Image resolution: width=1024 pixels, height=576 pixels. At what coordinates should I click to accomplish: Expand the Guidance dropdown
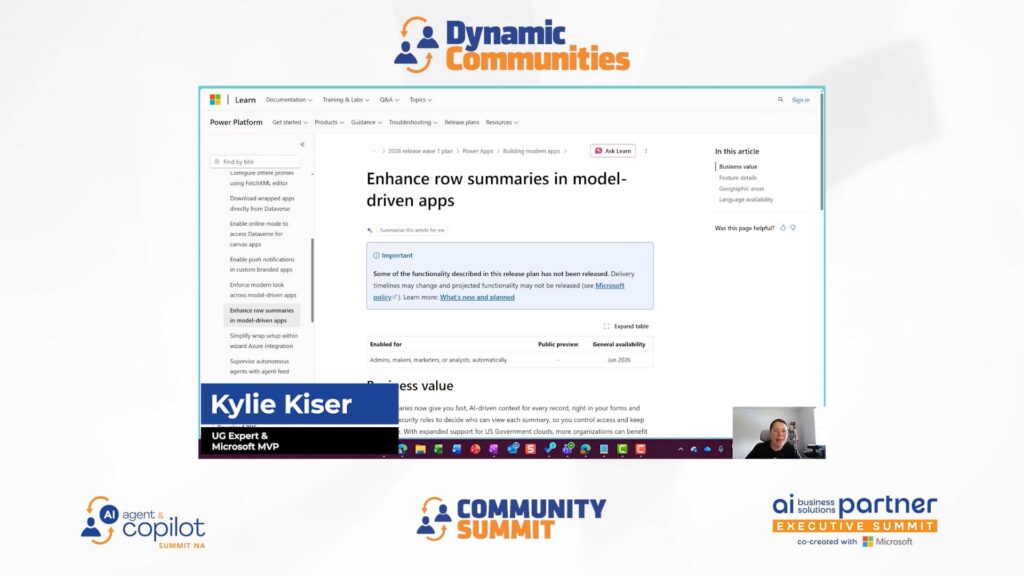pyautogui.click(x=366, y=122)
